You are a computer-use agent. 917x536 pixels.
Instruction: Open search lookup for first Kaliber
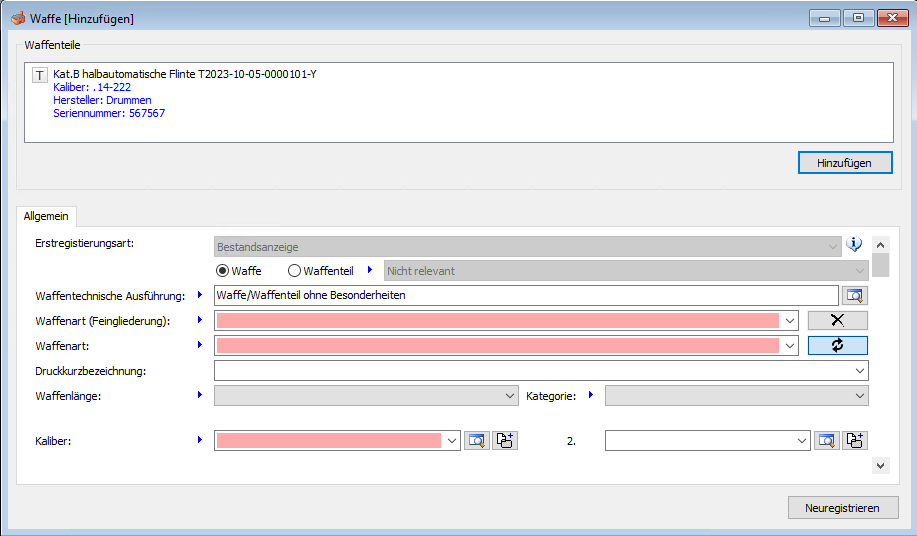(477, 440)
